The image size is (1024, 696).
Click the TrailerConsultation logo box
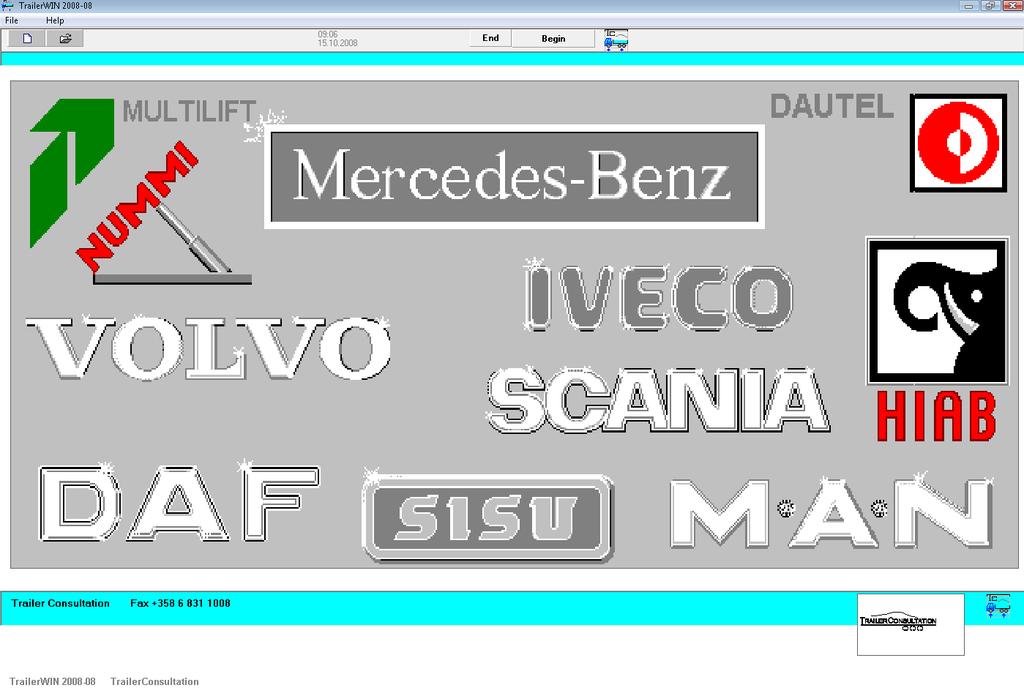point(910,624)
